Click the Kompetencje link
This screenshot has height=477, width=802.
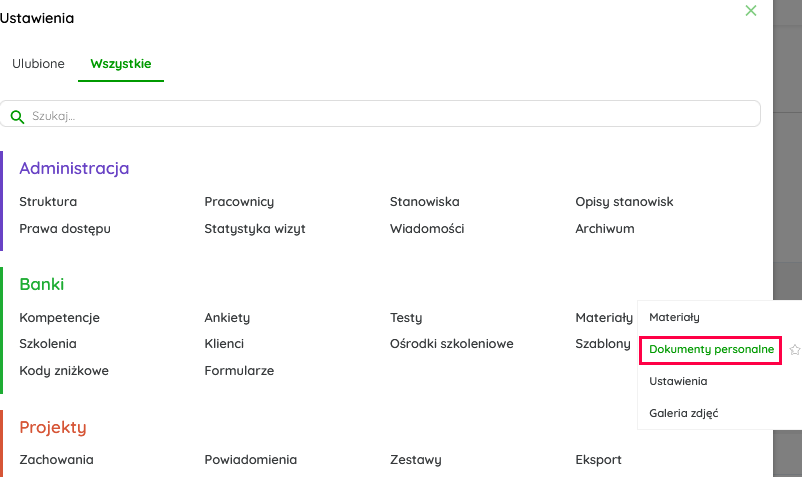click(60, 318)
